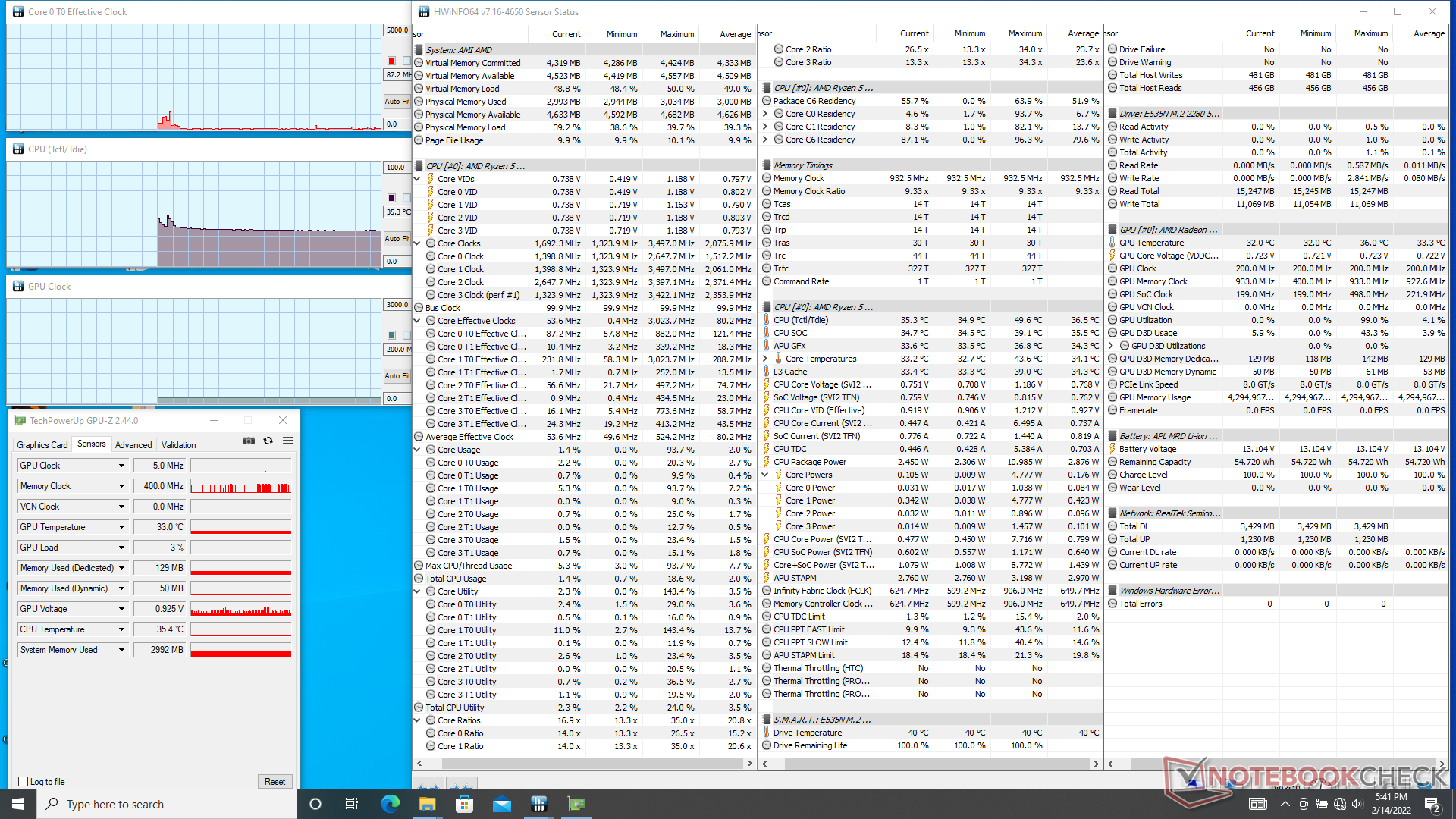Select the Sensors tab in GPU-Z
Viewport: 1456px width, 819px height.
[x=92, y=444]
